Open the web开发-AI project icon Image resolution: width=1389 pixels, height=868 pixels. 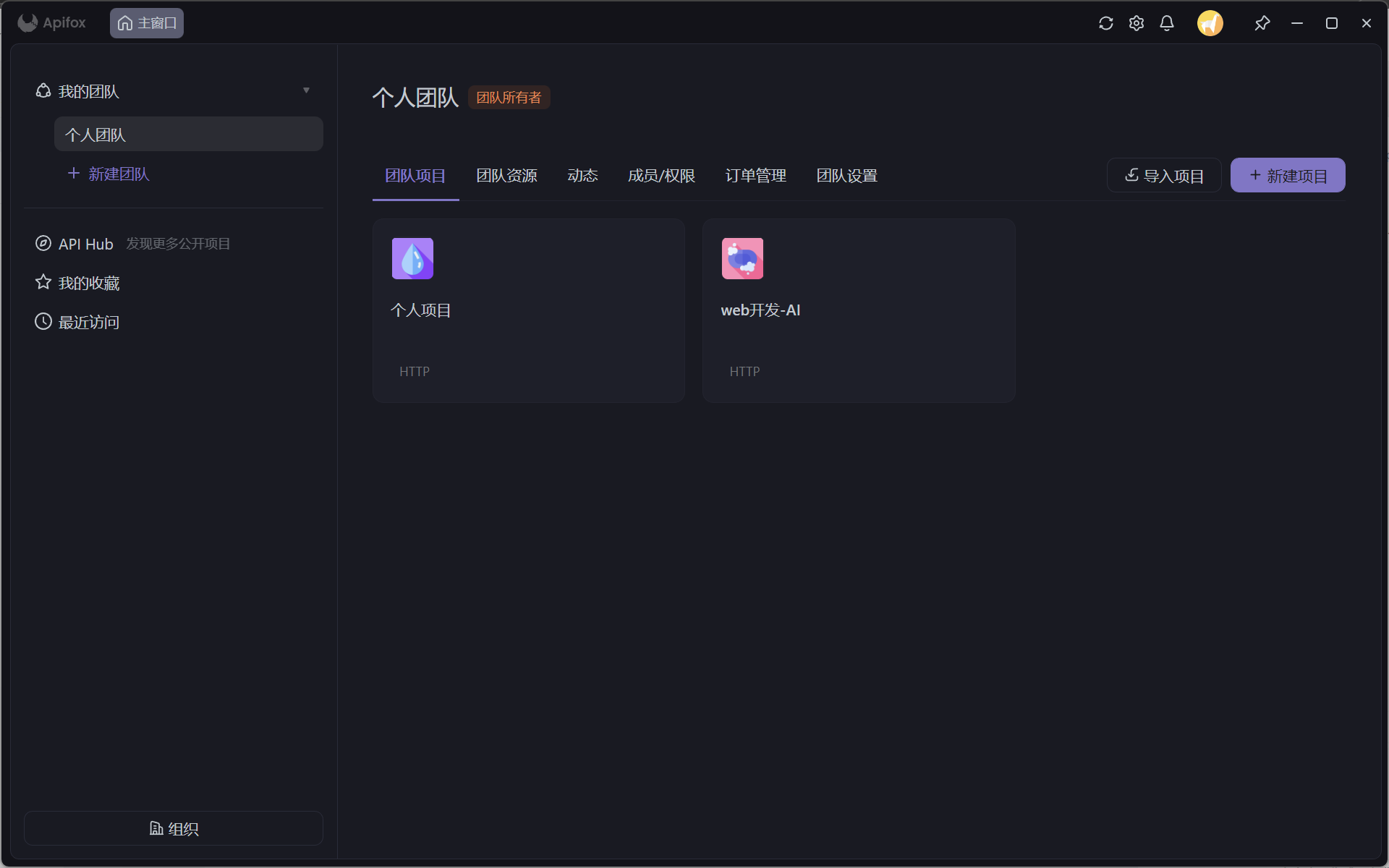tap(742, 258)
